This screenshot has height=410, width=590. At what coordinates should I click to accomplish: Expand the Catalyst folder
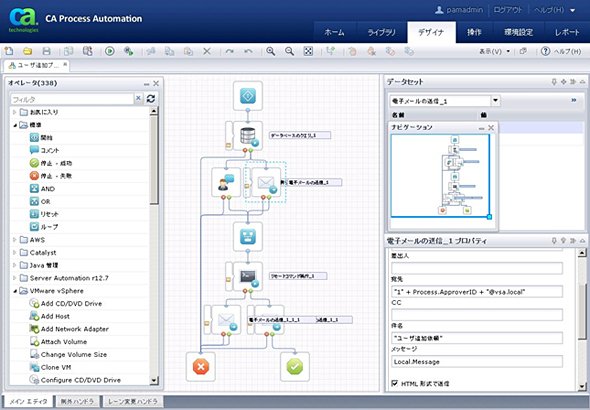click(x=15, y=252)
